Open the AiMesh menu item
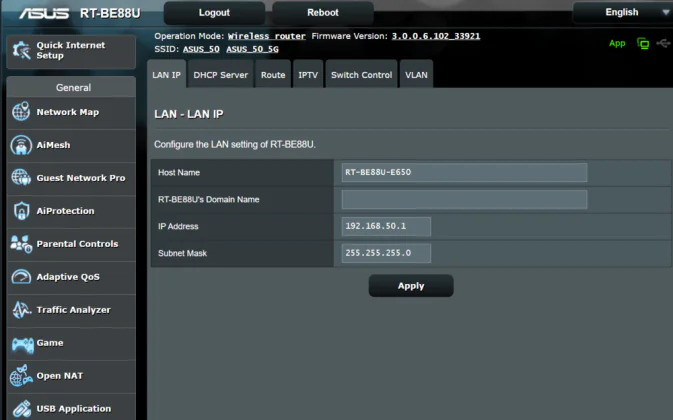This screenshot has height=420, width=673. click(x=71, y=145)
